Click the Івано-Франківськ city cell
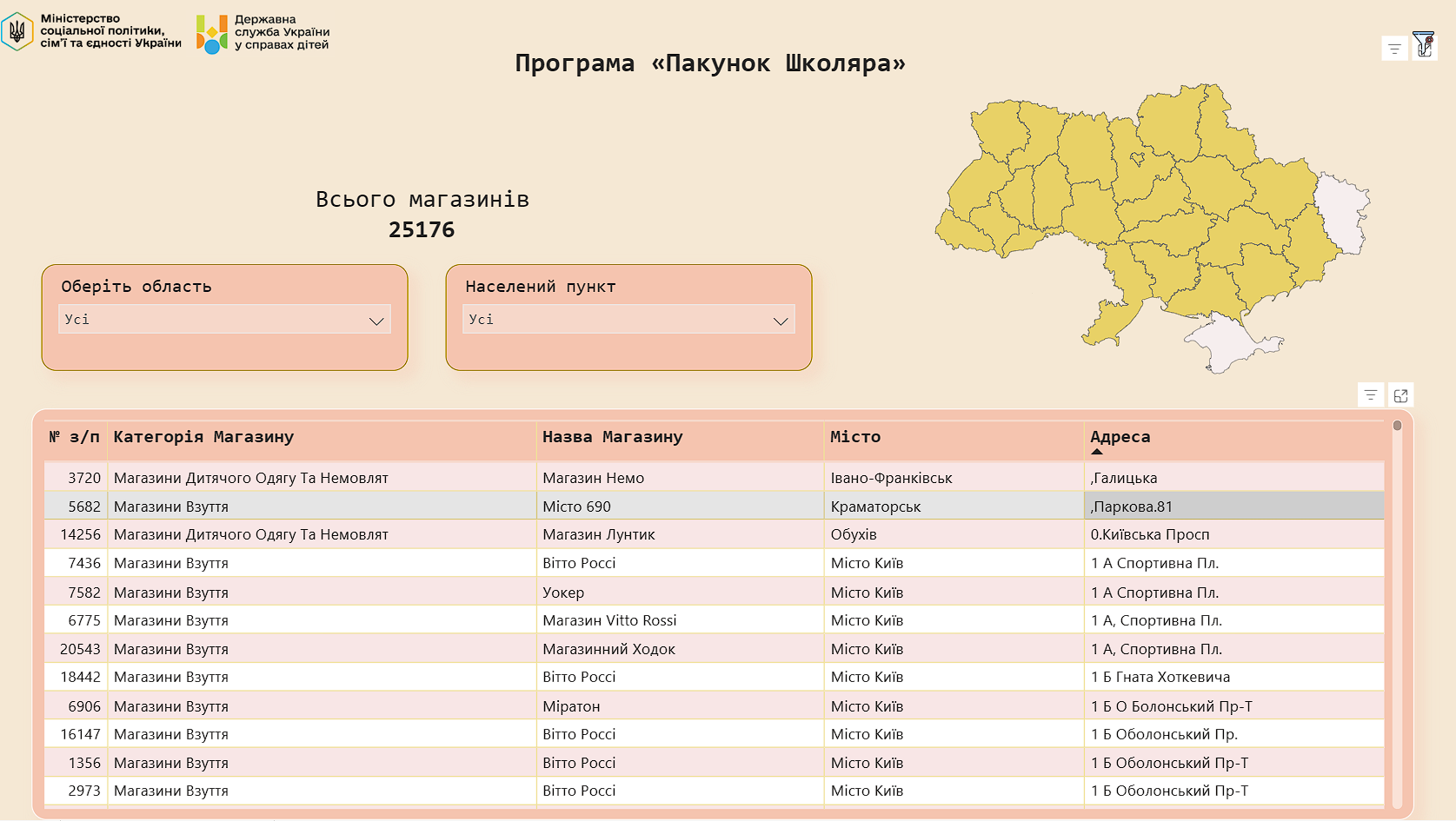Image resolution: width=1456 pixels, height=821 pixels. tap(891, 478)
